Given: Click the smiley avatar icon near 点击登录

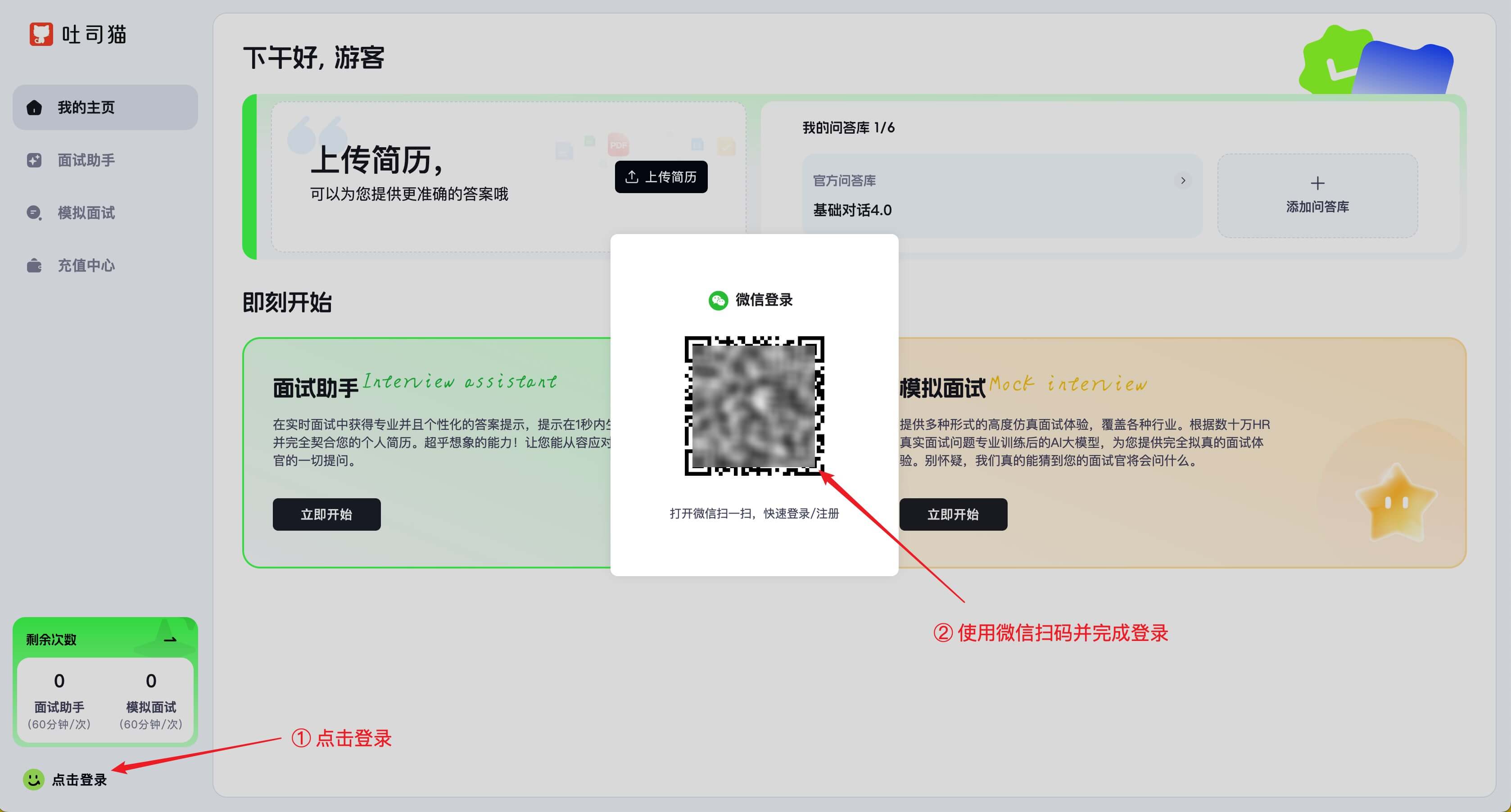Looking at the screenshot, I should (33, 779).
